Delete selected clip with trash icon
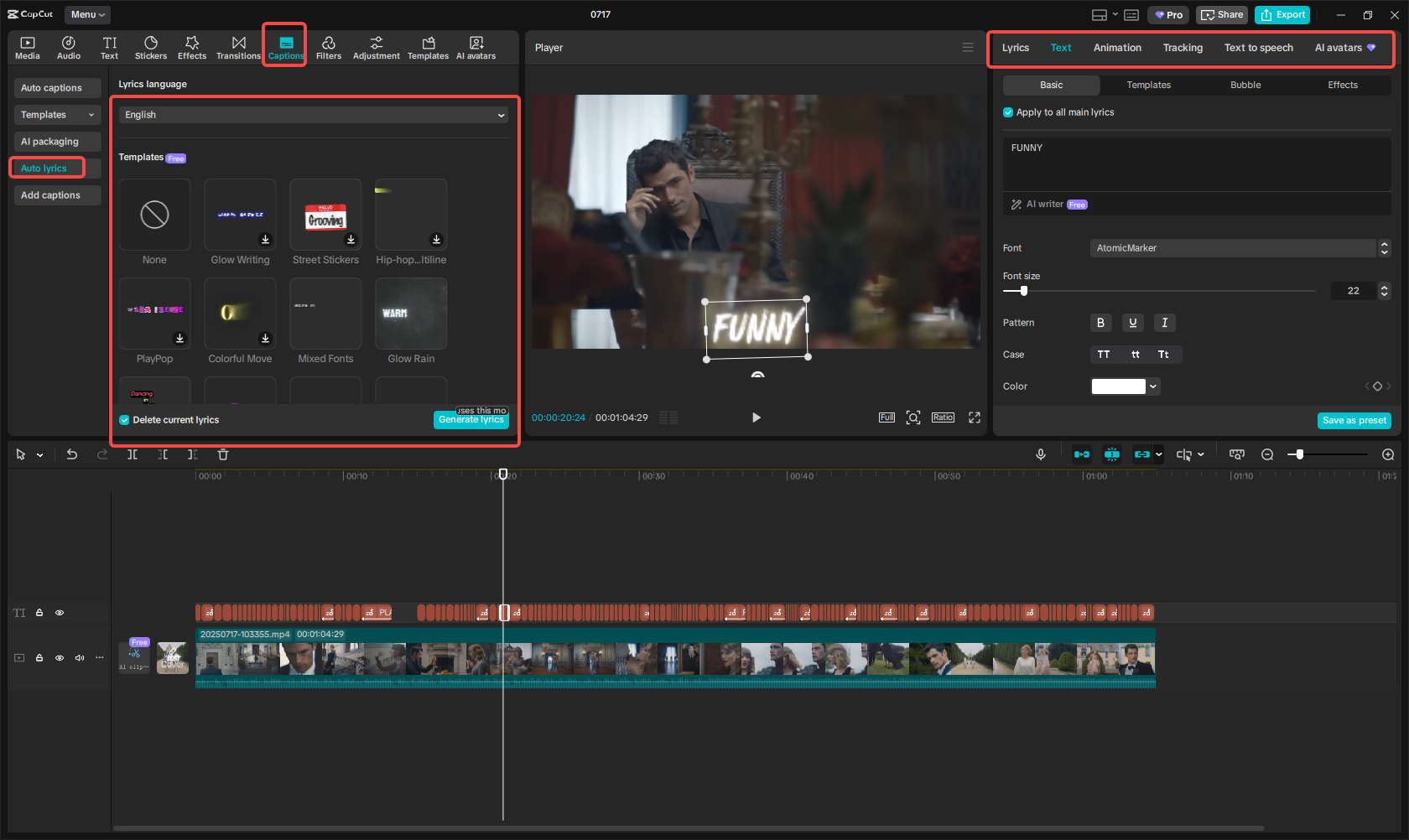This screenshot has height=840, width=1409. 223,454
